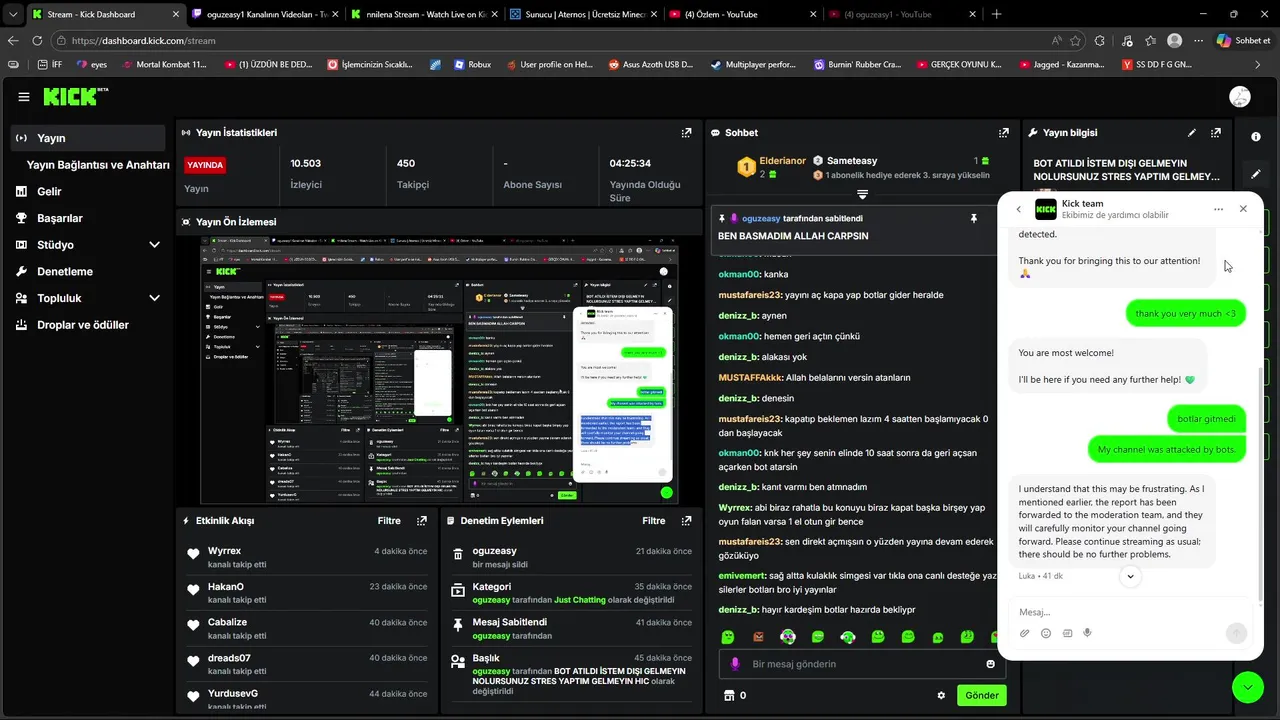Open GIF picker in support chat
This screenshot has height=720, width=1280.
pos(1067,633)
